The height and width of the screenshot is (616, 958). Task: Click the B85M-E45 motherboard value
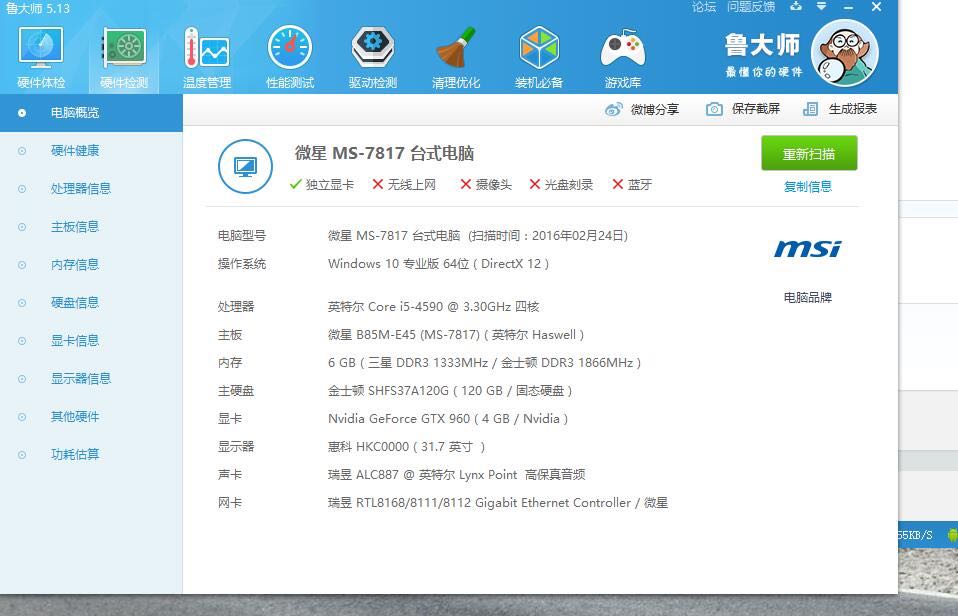click(456, 335)
